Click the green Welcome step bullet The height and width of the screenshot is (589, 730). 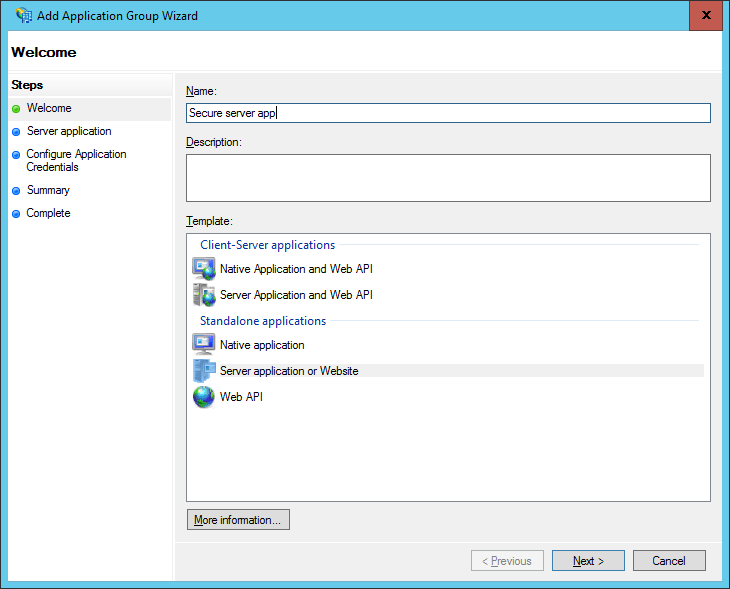pyautogui.click(x=16, y=108)
